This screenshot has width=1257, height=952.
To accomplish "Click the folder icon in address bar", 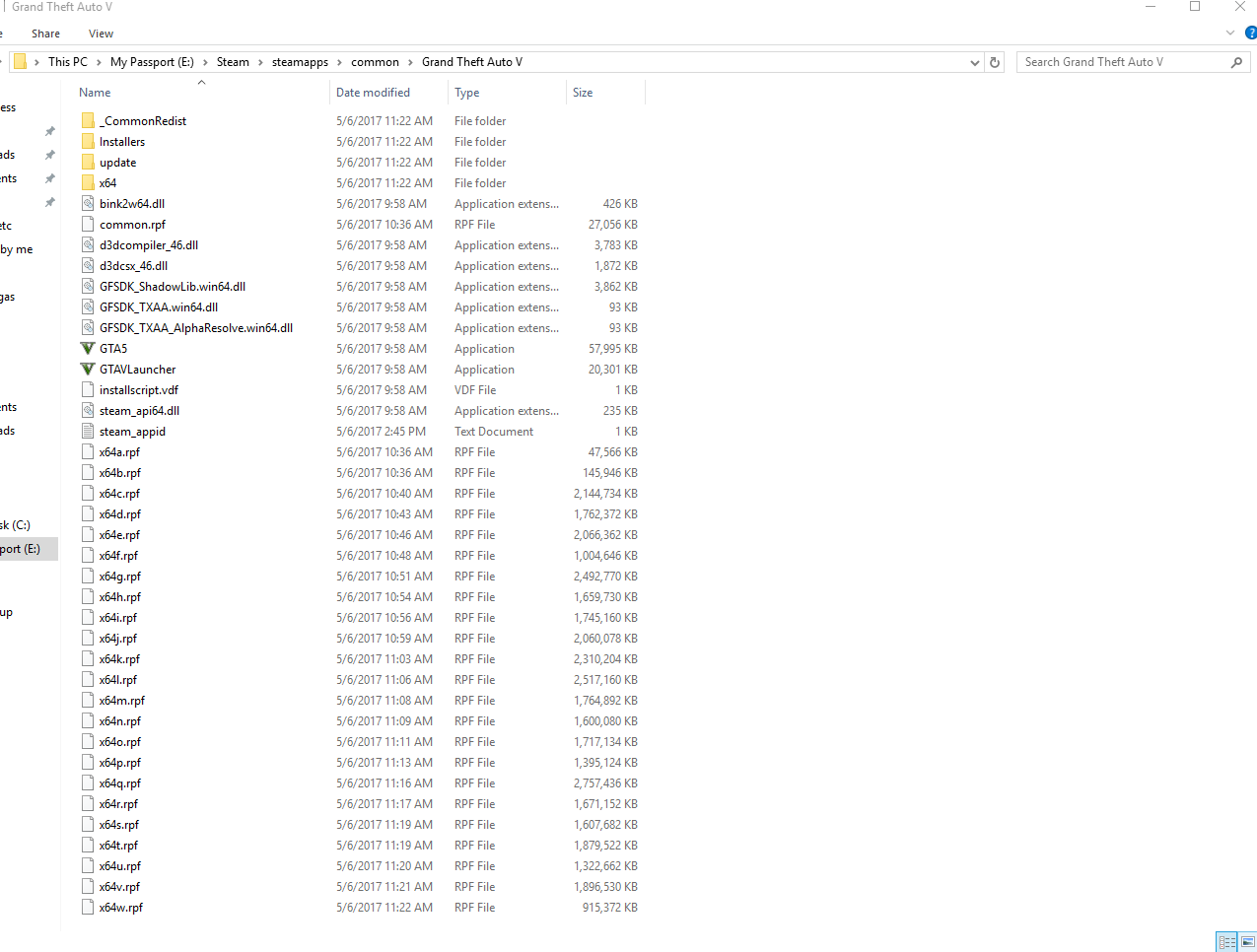I will tap(20, 62).
